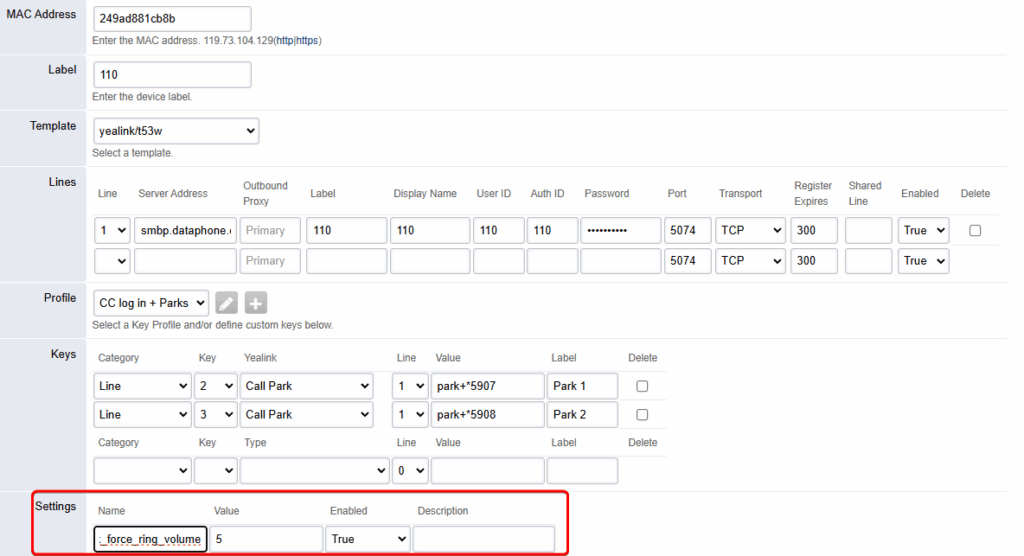Focus the Server Address field for line 1
The width and height of the screenshot is (1024, 556).
pos(185,230)
